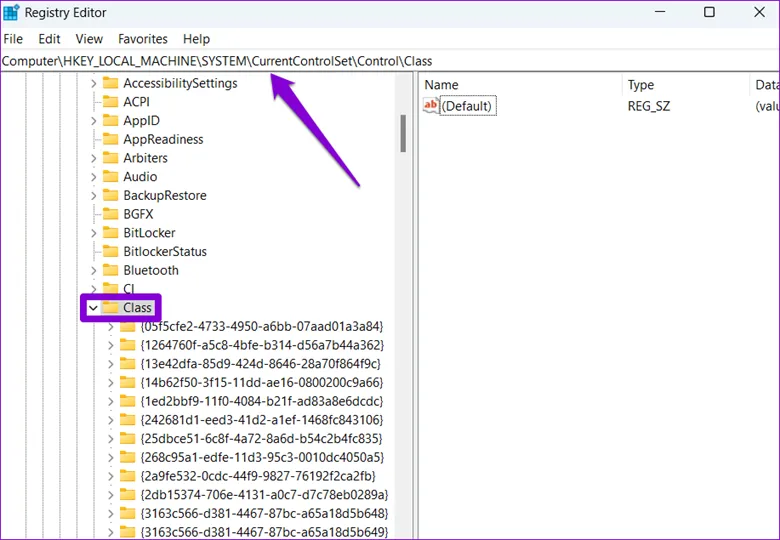The width and height of the screenshot is (780, 540).
Task: Click the folder icon next to AccessibilitySettings
Action: coord(110,83)
